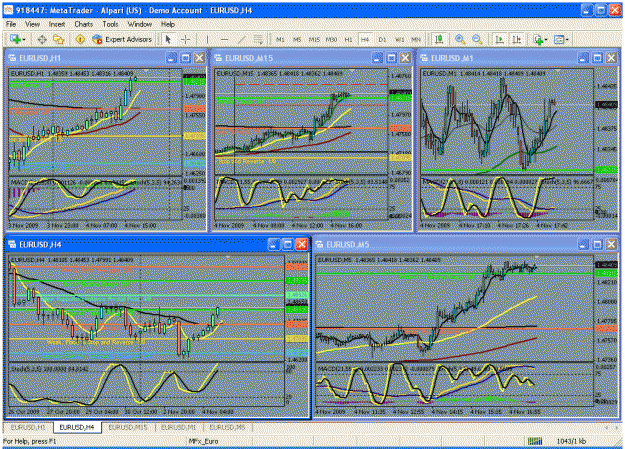Open the Insert menu

coord(57,24)
